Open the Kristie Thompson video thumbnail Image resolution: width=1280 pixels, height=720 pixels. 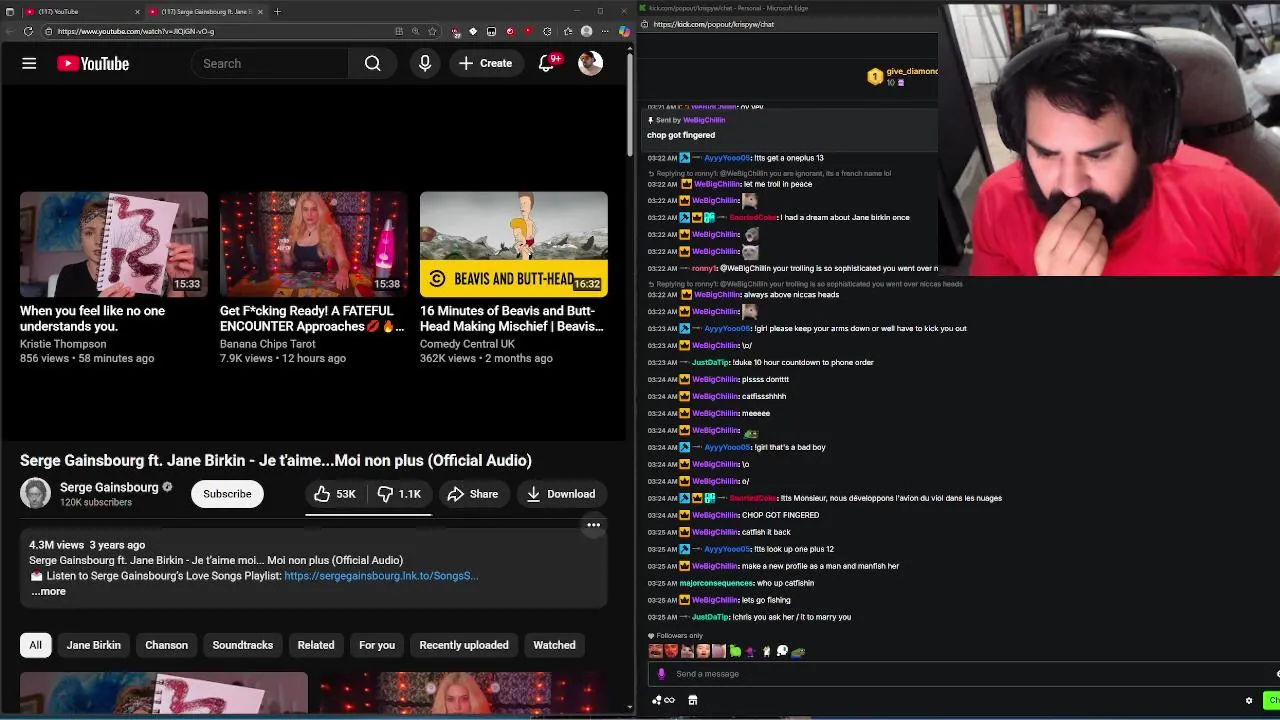point(114,244)
